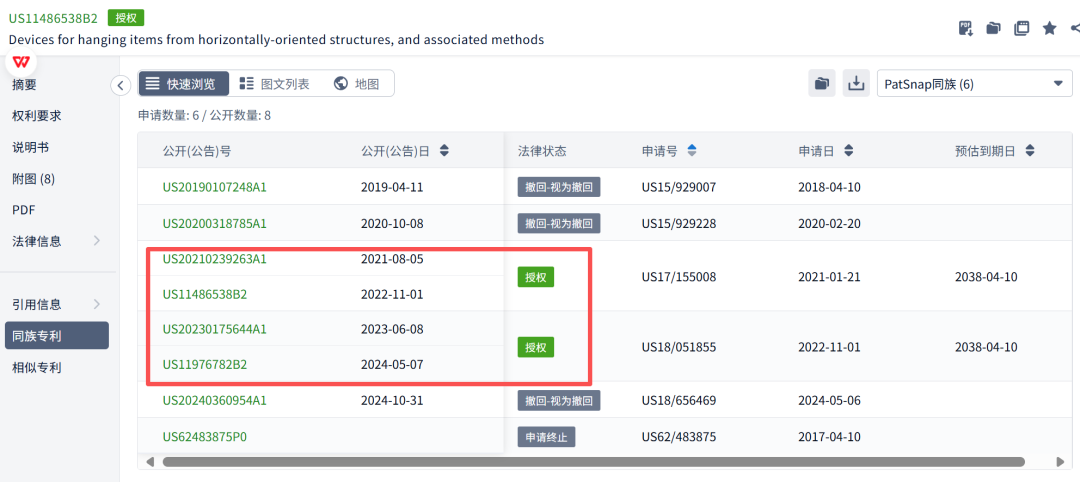The image size is (1080, 482).
Task: Open 权利要求 section
Action: coord(37,116)
